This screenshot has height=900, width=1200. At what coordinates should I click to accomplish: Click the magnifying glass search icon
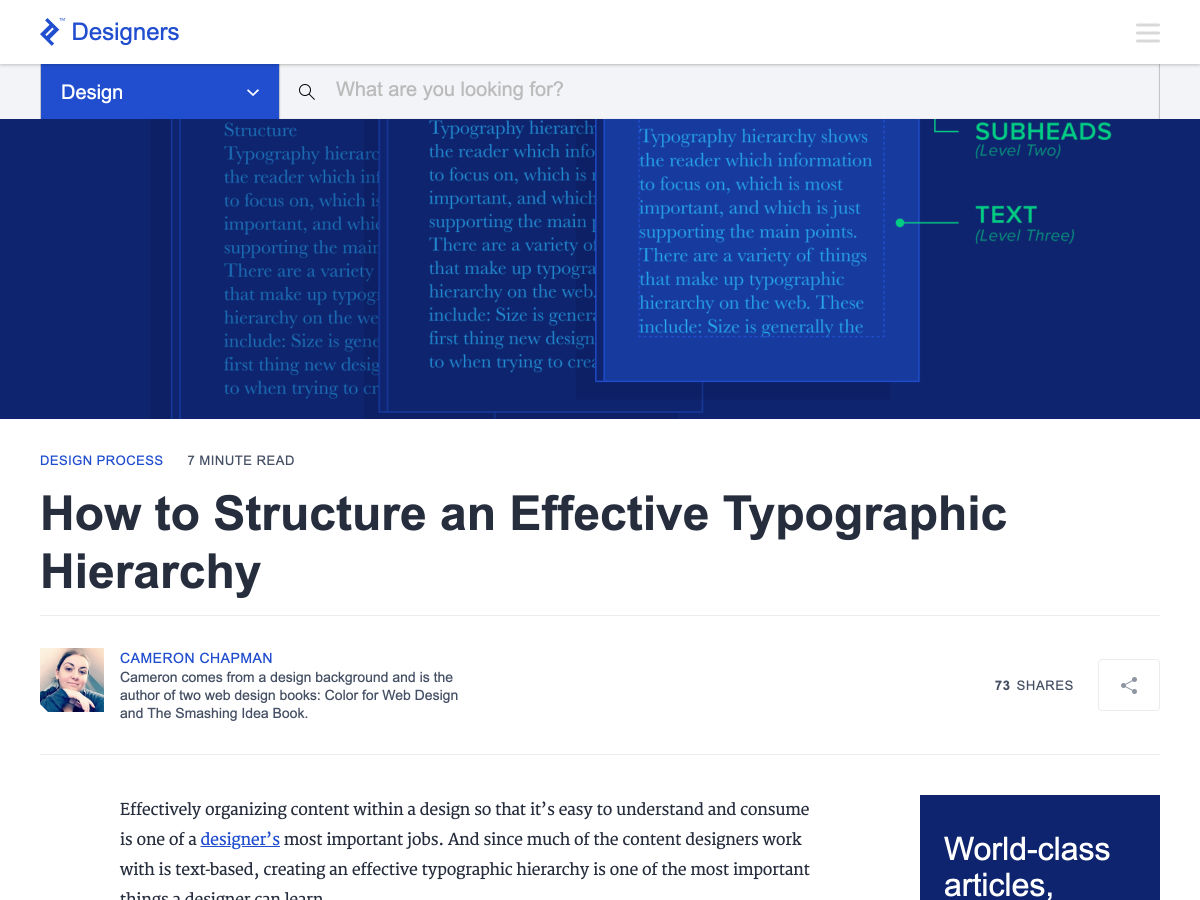[307, 92]
